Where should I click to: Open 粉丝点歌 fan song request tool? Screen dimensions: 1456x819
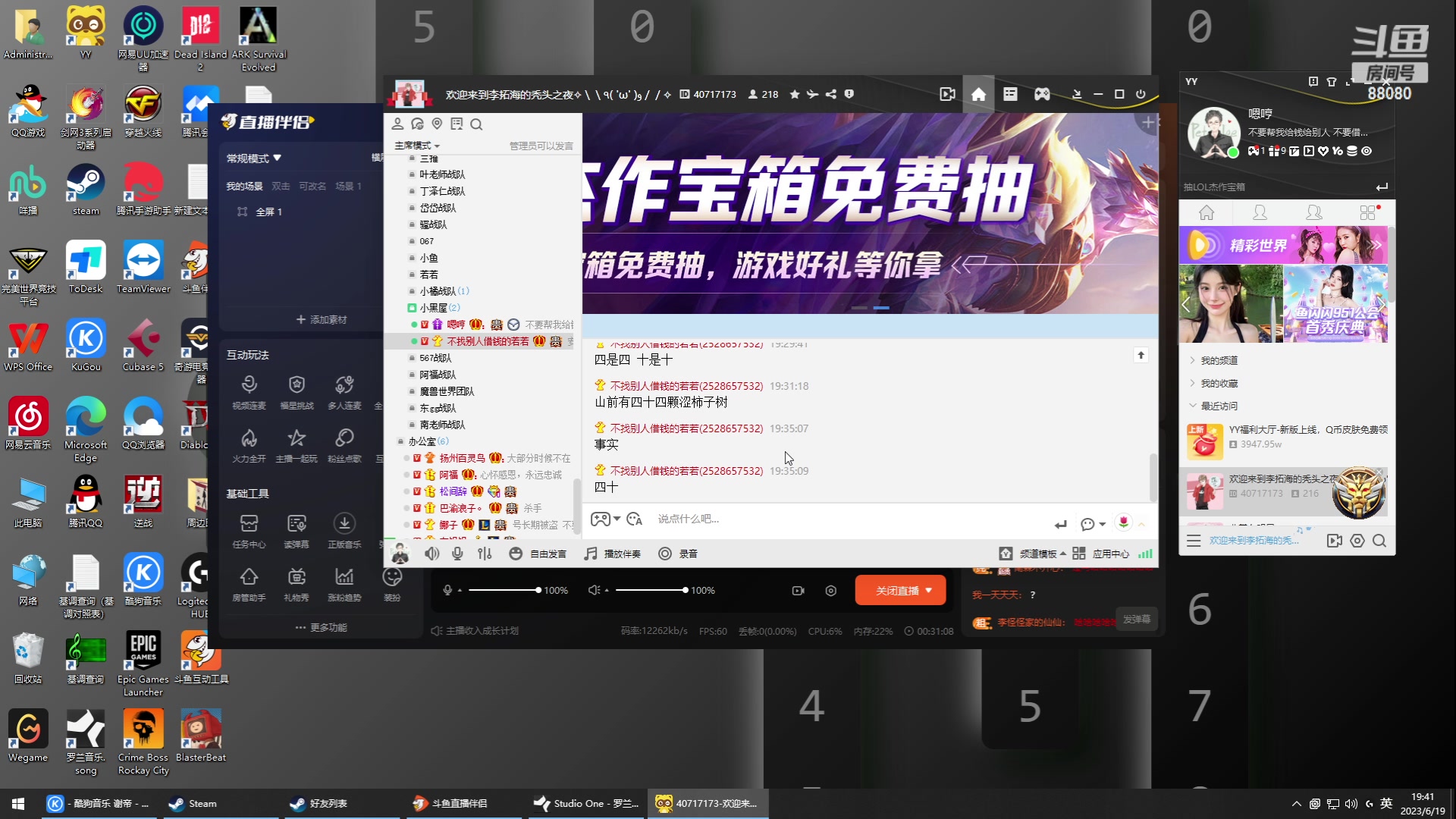tap(345, 446)
